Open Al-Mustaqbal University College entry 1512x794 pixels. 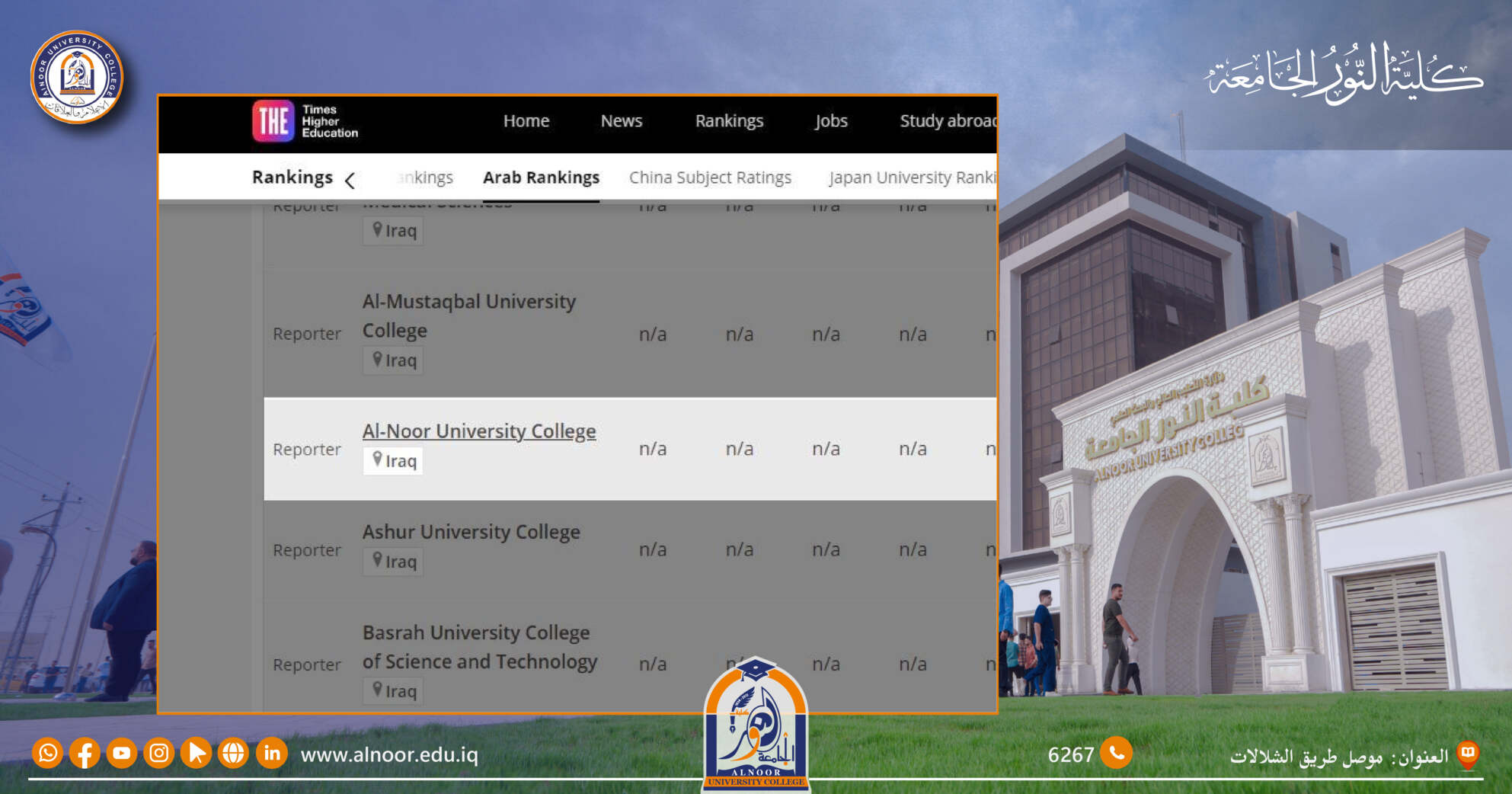469,316
